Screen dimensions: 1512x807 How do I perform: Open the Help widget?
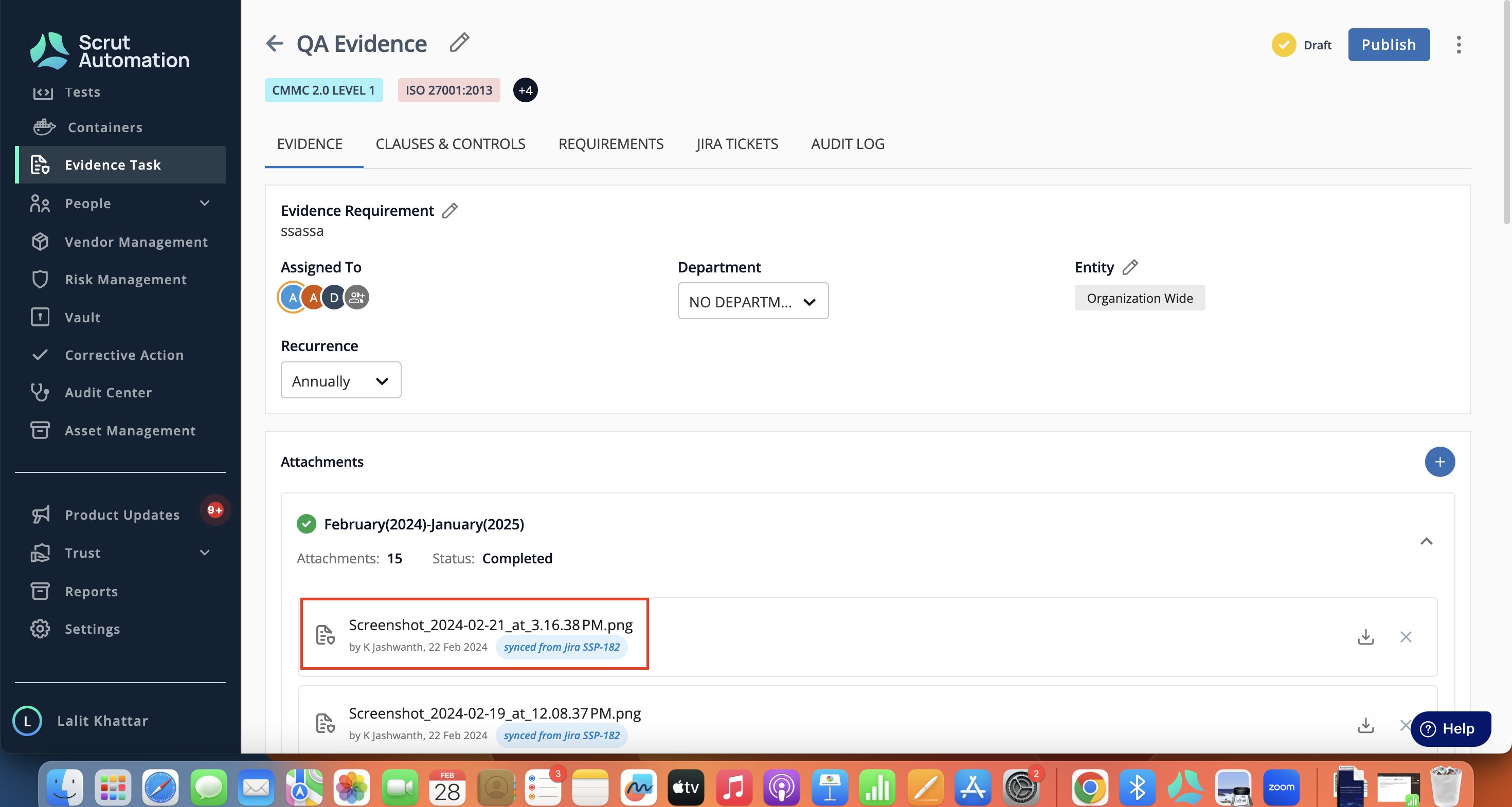(x=1450, y=728)
